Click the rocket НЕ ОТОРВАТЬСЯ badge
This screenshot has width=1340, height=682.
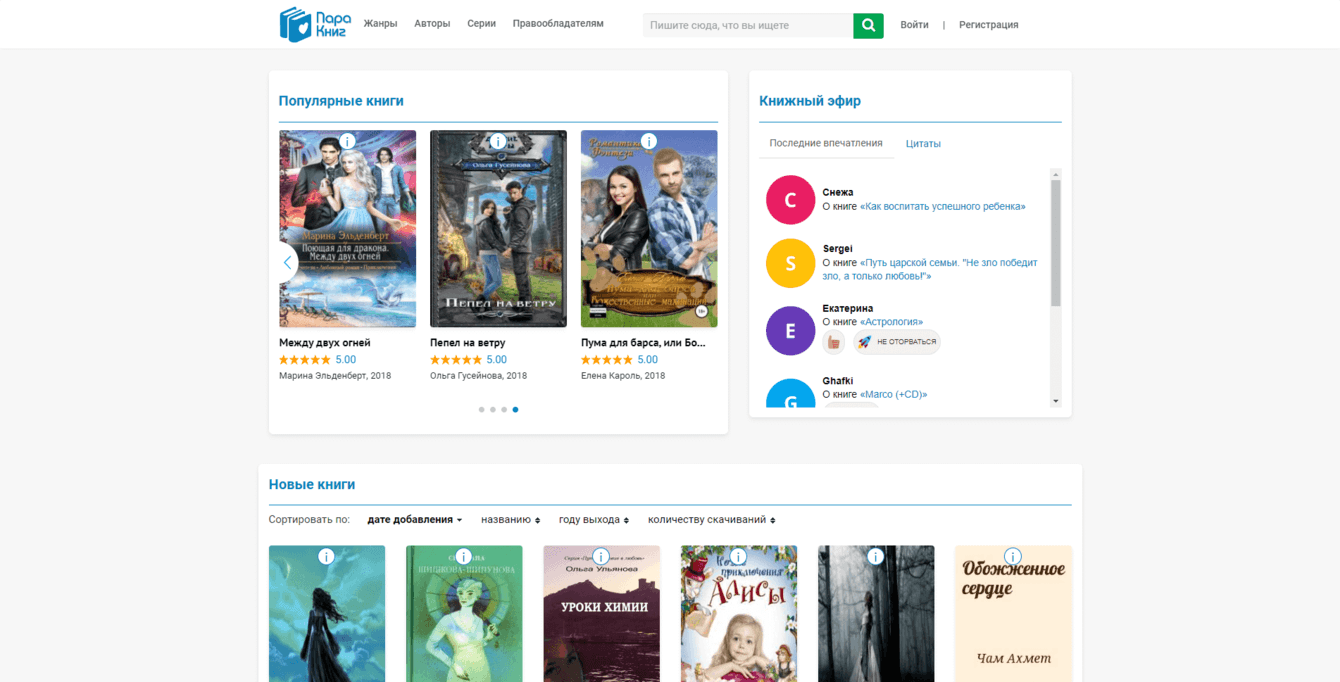click(x=897, y=342)
